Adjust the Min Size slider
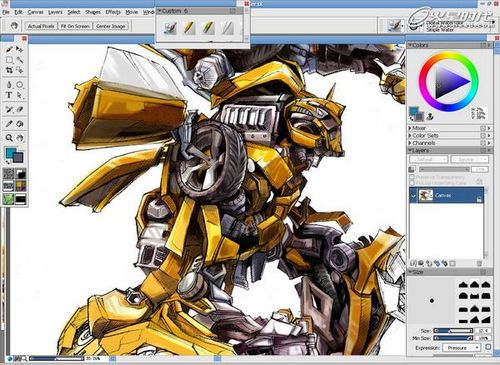The width and height of the screenshot is (500, 365). (x=453, y=338)
